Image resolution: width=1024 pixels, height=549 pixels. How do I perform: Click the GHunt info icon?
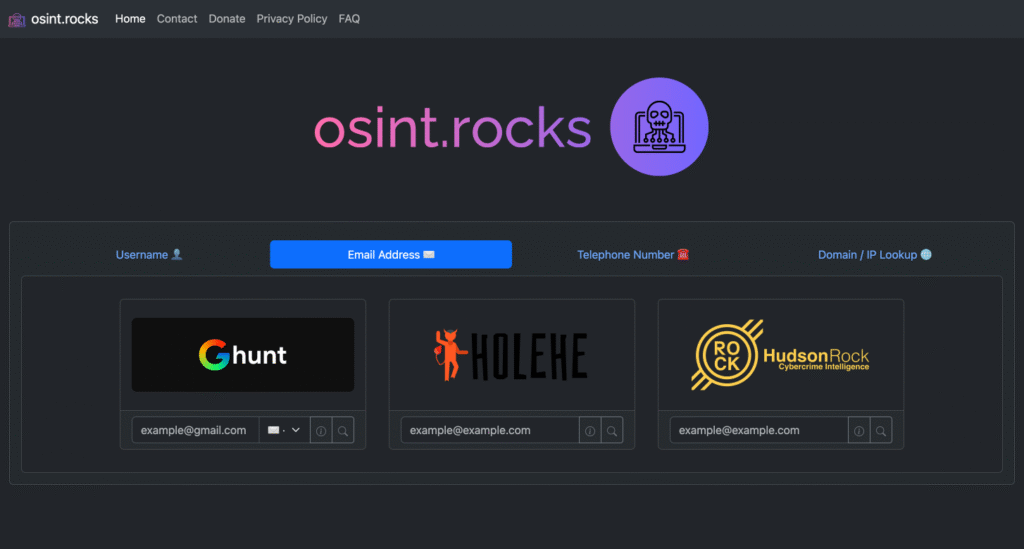[321, 431]
